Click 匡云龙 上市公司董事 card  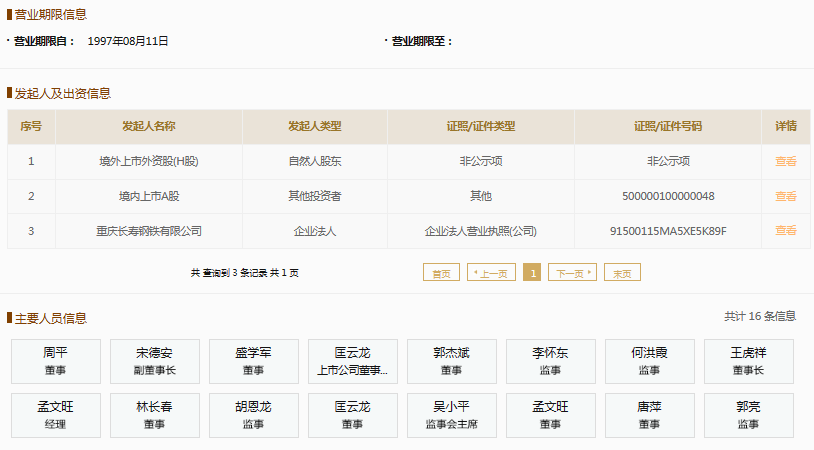pos(352,361)
